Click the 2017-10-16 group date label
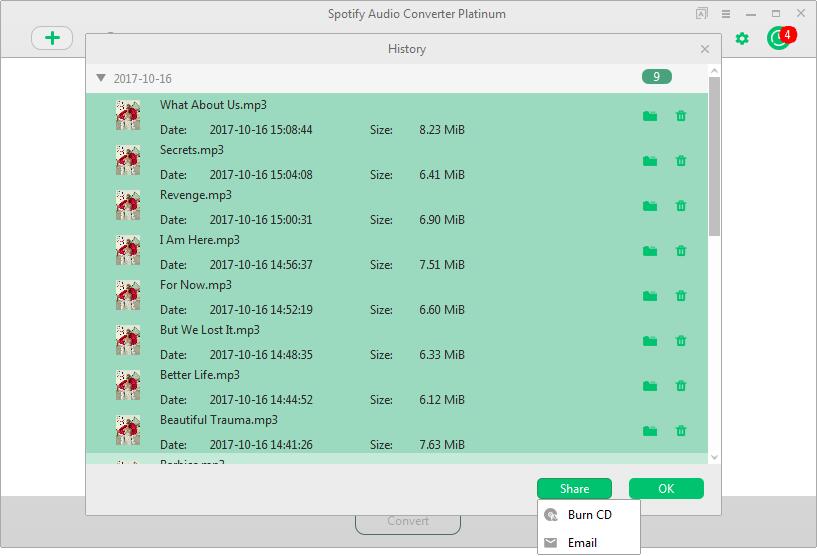817x556 pixels. click(x=142, y=79)
